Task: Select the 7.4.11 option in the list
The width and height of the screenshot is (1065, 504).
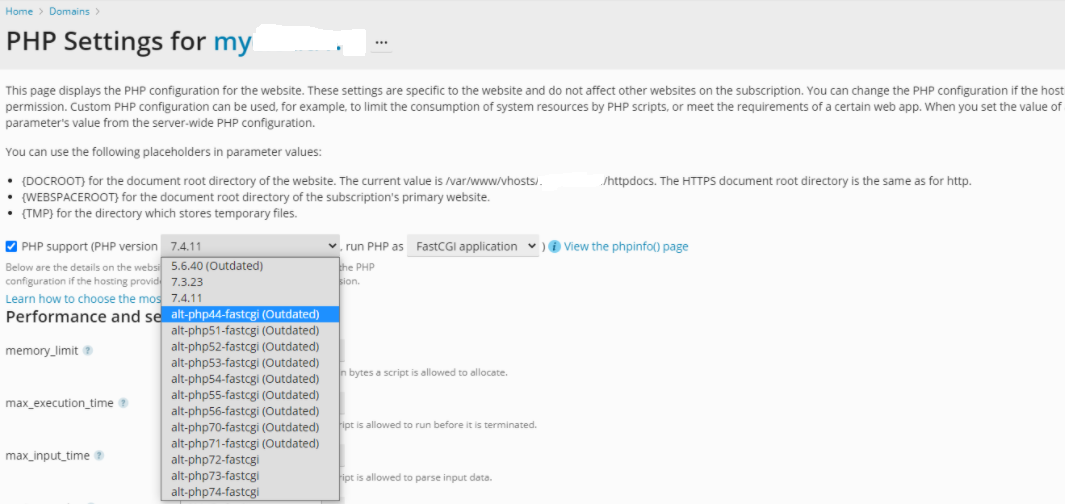Action: (x=250, y=298)
